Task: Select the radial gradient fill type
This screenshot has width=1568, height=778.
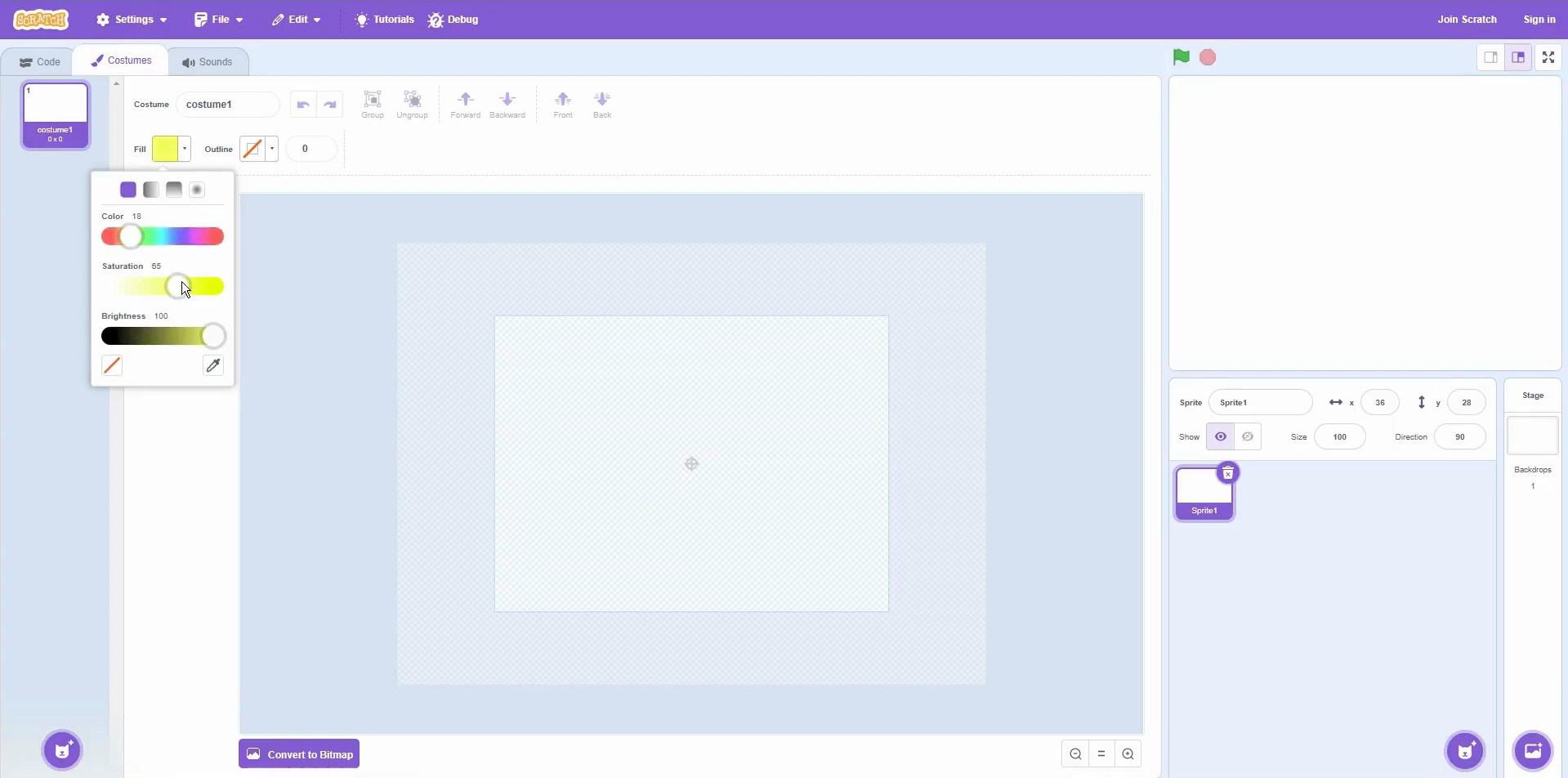Action: point(197,190)
